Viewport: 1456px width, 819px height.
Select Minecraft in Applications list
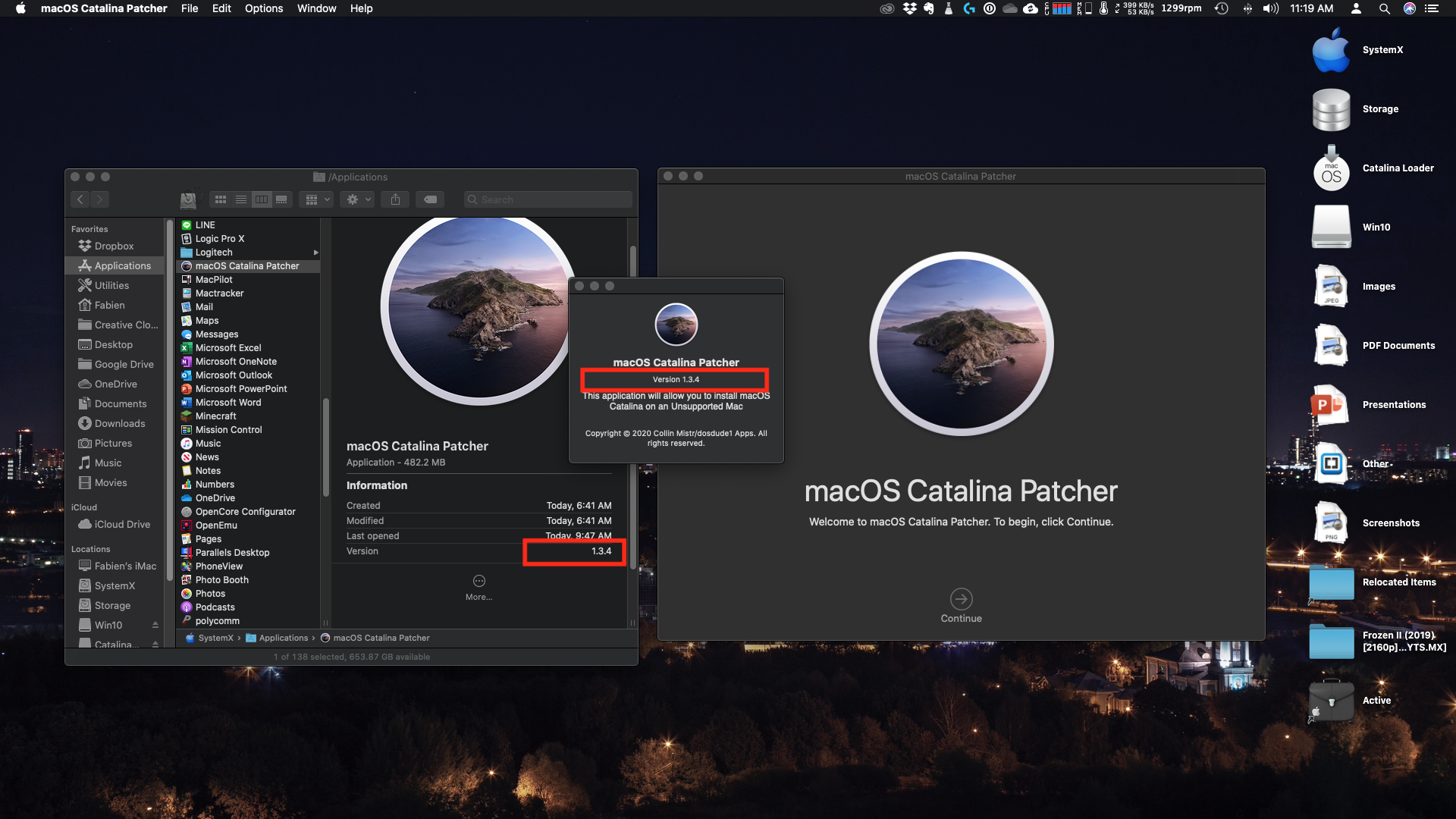click(249, 416)
